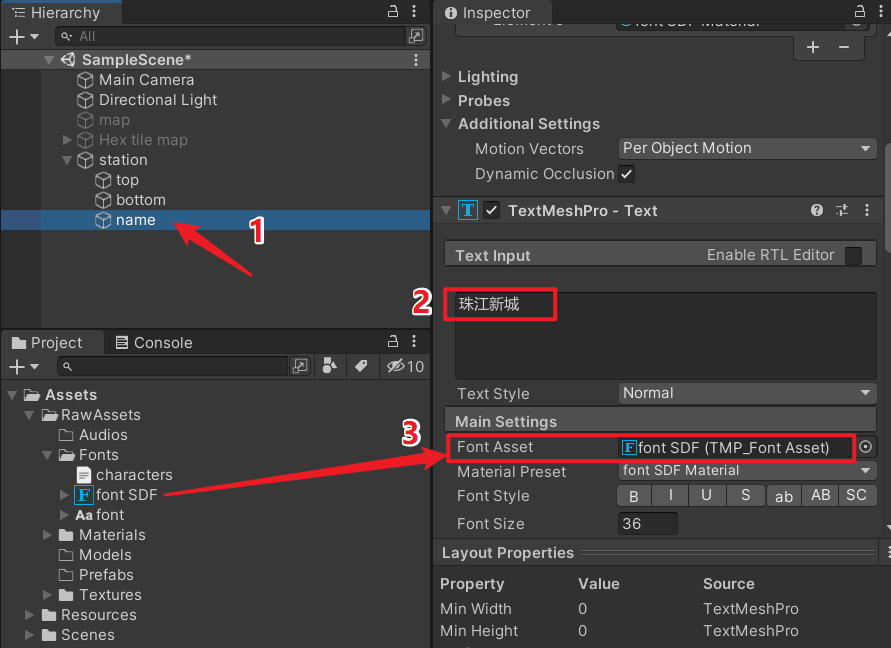This screenshot has width=891, height=648.
Task: Disable the TextMeshPro component checkbox
Action: coord(492,211)
